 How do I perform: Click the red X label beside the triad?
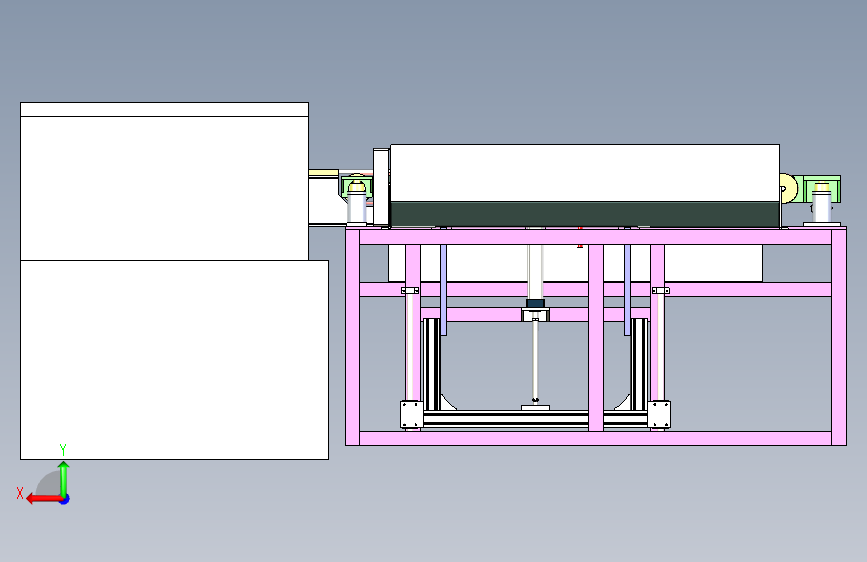point(20,493)
